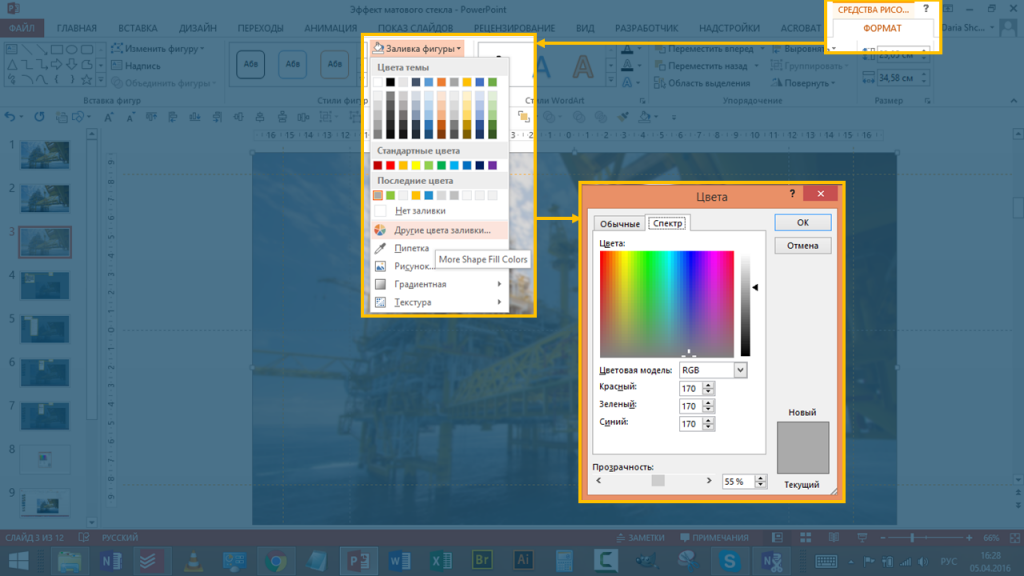
Task: Open Adobe Bridge from the taskbar
Action: [481, 561]
